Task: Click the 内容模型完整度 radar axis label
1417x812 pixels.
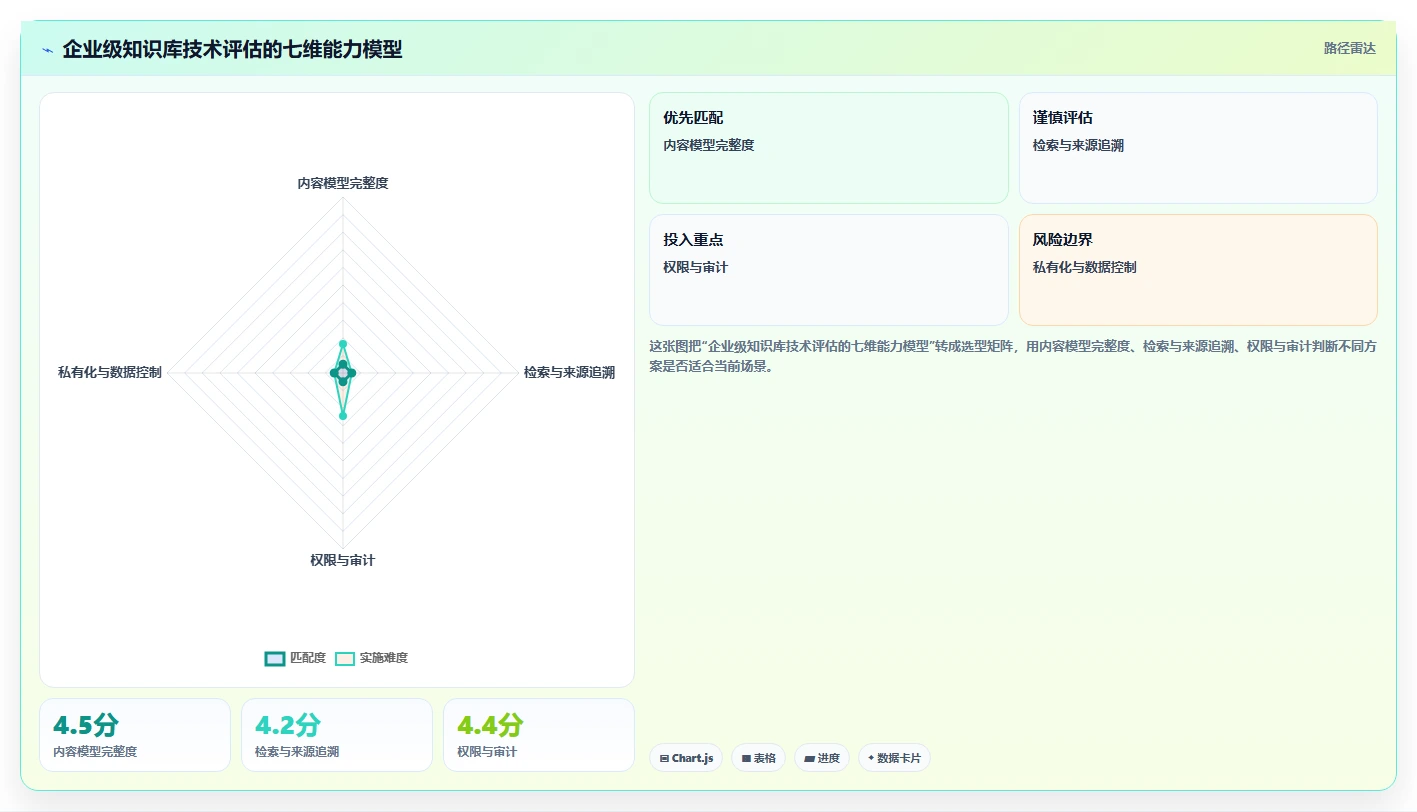Action: [343, 183]
